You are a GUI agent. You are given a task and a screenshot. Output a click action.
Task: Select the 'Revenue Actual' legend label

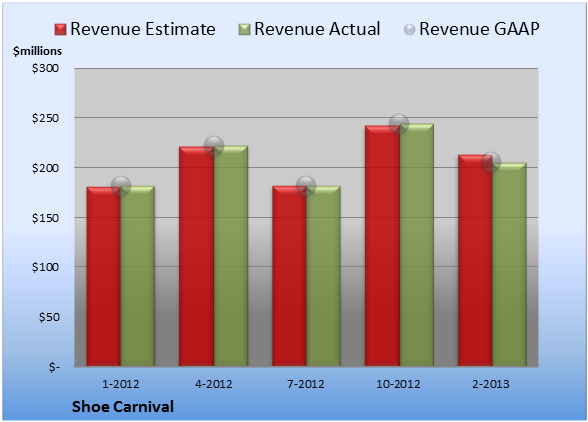317,29
